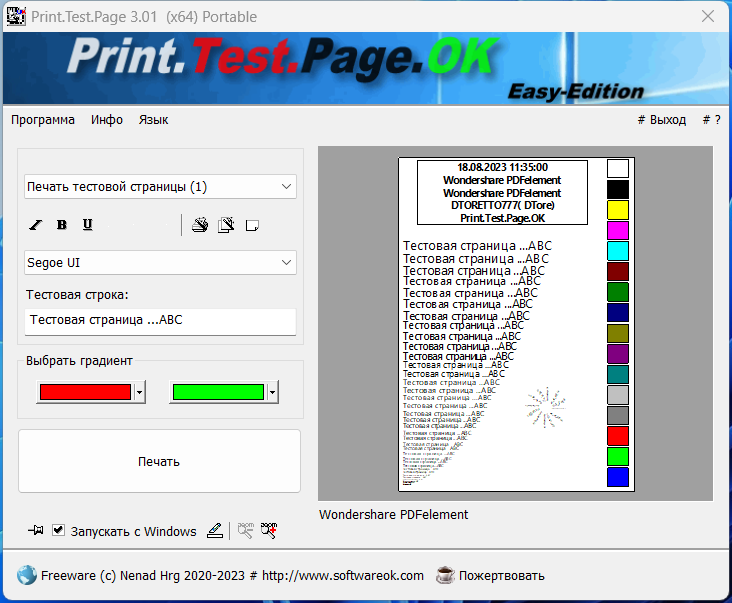Screen dimensions: 732x603
Task: Click the red gradient start color swatch
Action: 85,392
